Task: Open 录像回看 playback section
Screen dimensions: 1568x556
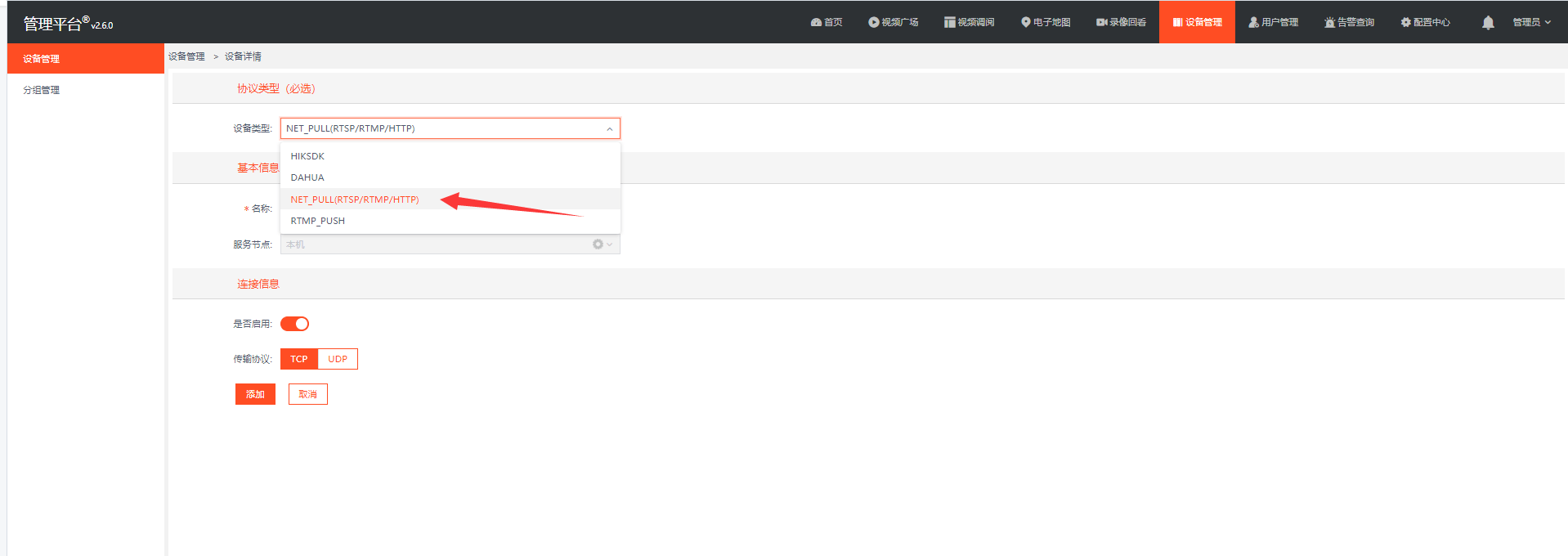Action: 1122,22
